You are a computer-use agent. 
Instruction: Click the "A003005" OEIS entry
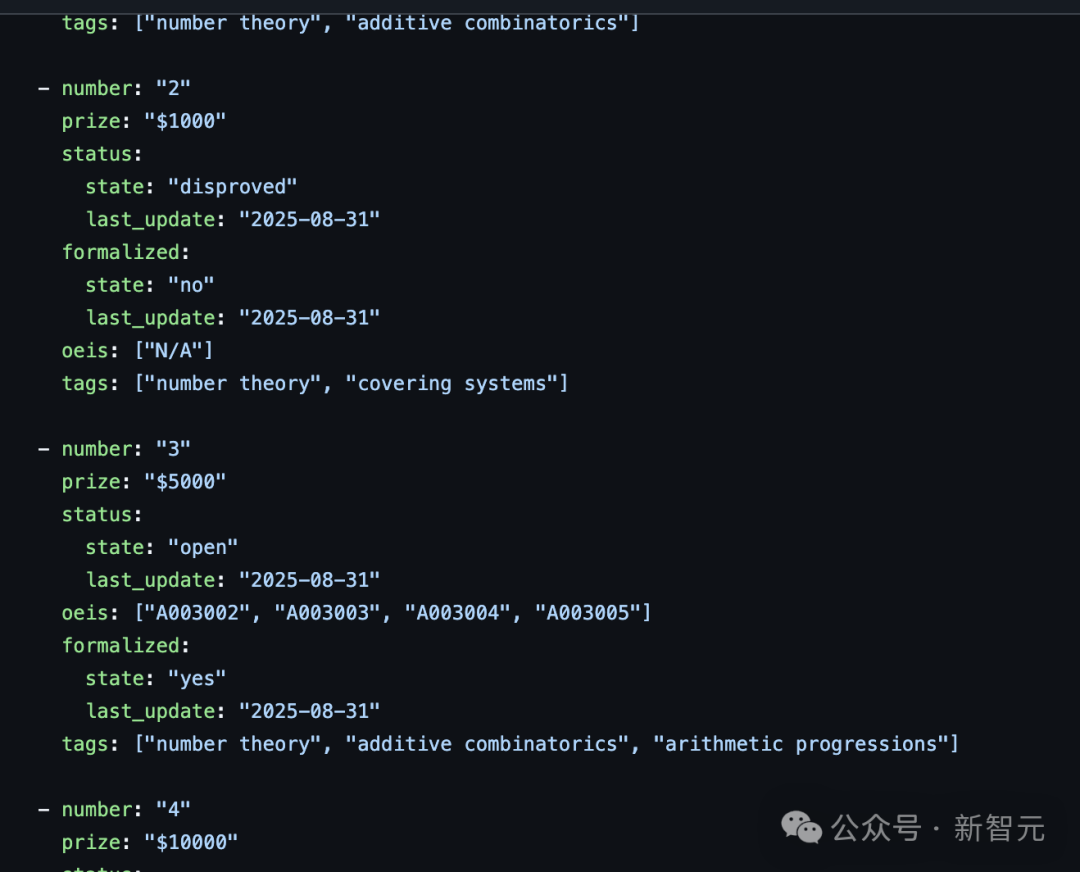[587, 612]
